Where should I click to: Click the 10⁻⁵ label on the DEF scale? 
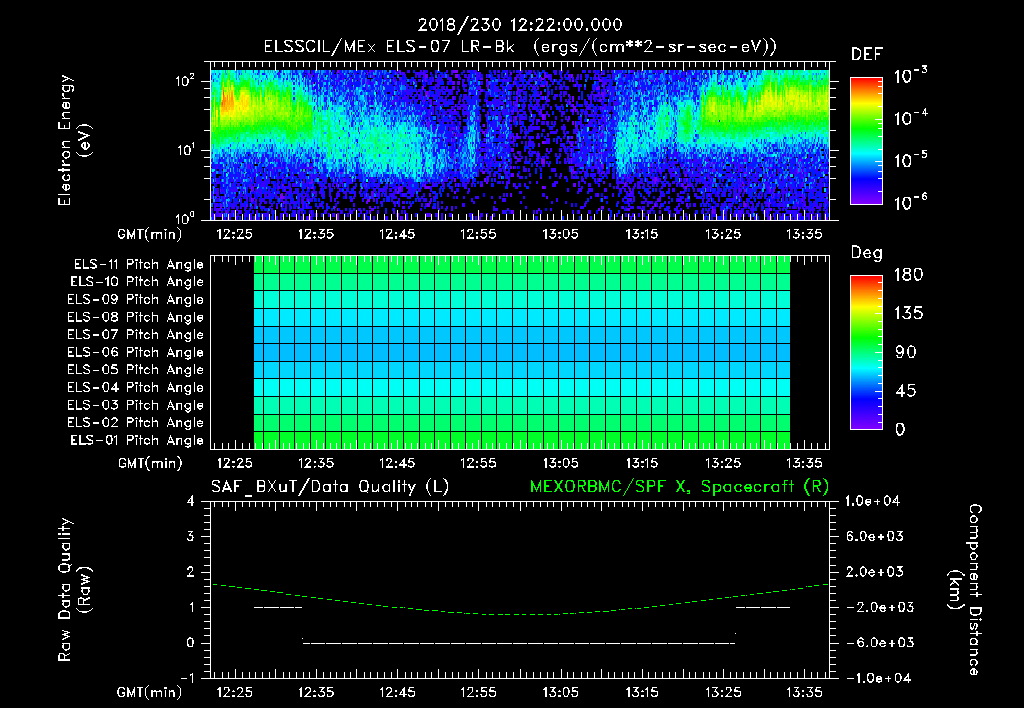[910, 160]
